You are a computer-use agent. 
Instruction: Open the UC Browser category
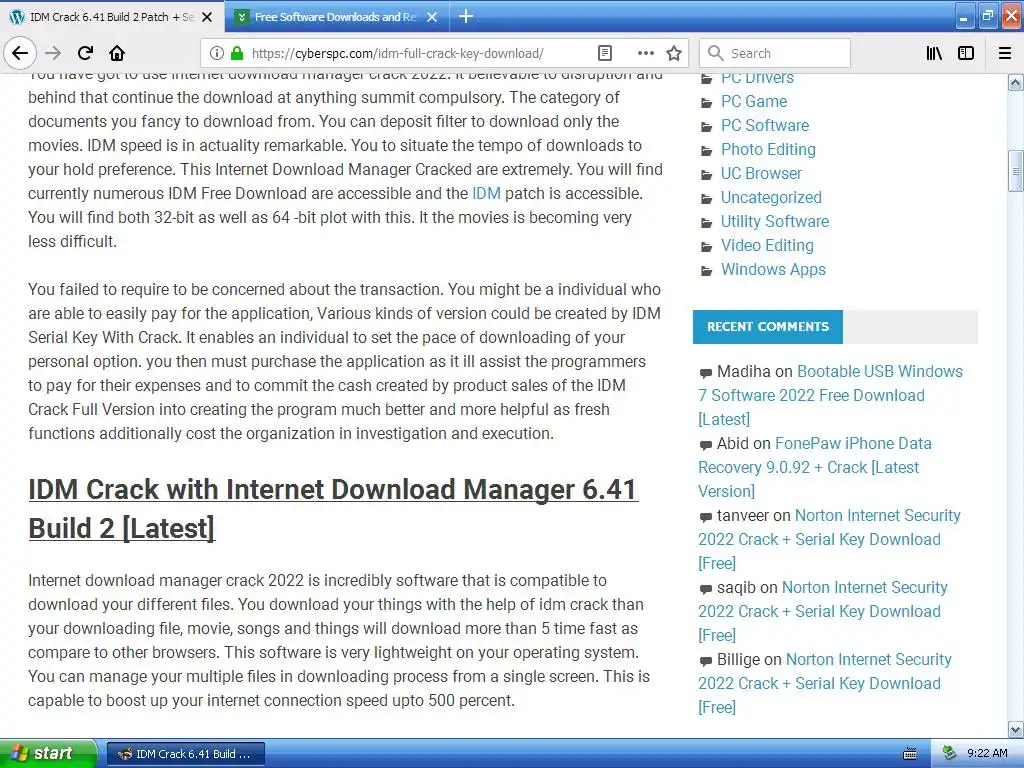[761, 173]
